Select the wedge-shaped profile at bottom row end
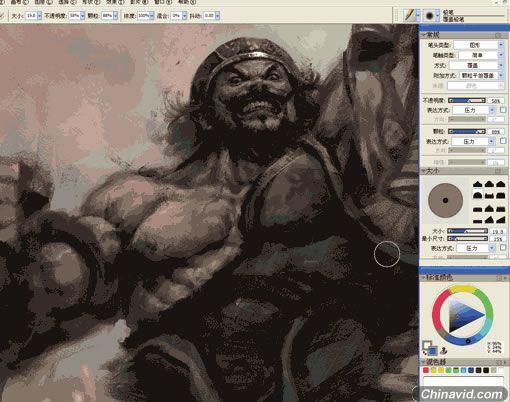 point(500,220)
